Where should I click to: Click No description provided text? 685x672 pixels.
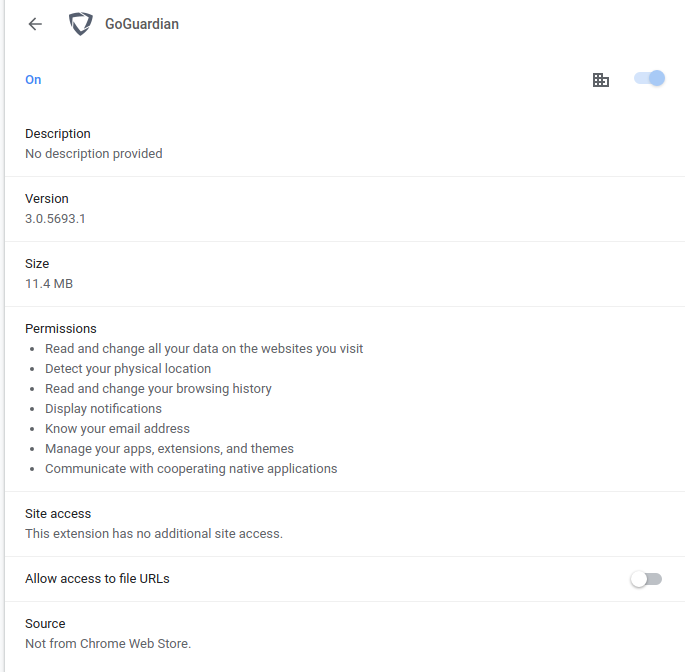pyautogui.click(x=94, y=154)
